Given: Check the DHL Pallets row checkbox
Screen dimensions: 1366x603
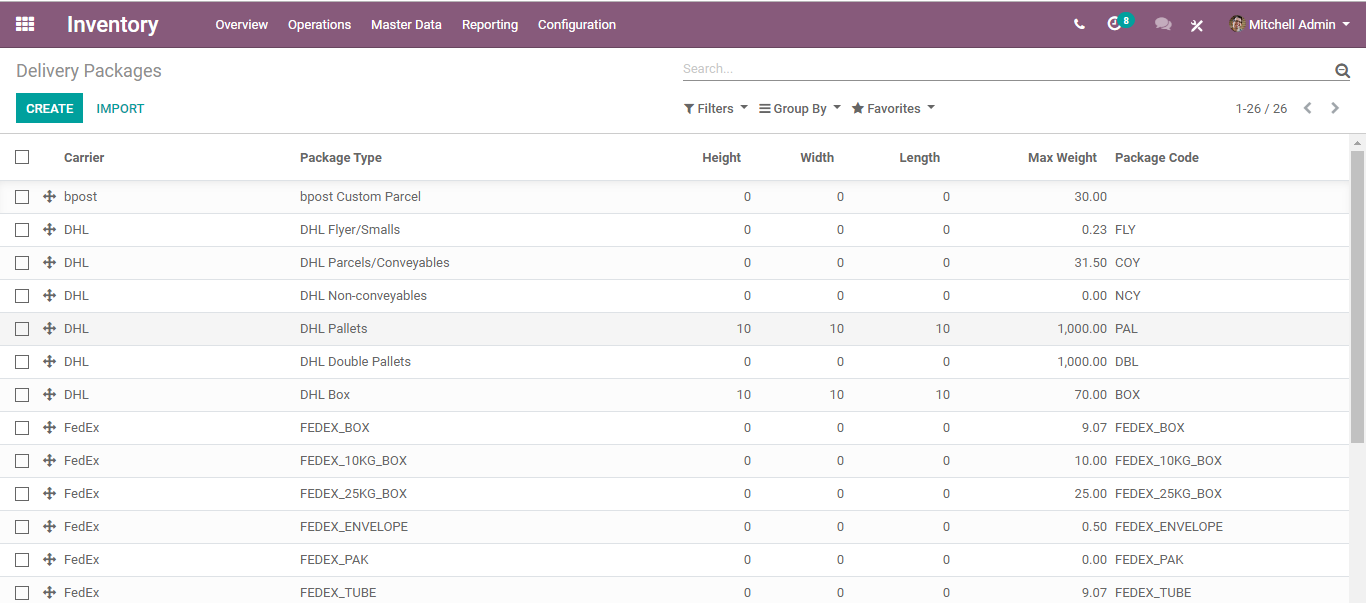Looking at the screenshot, I should (22, 329).
